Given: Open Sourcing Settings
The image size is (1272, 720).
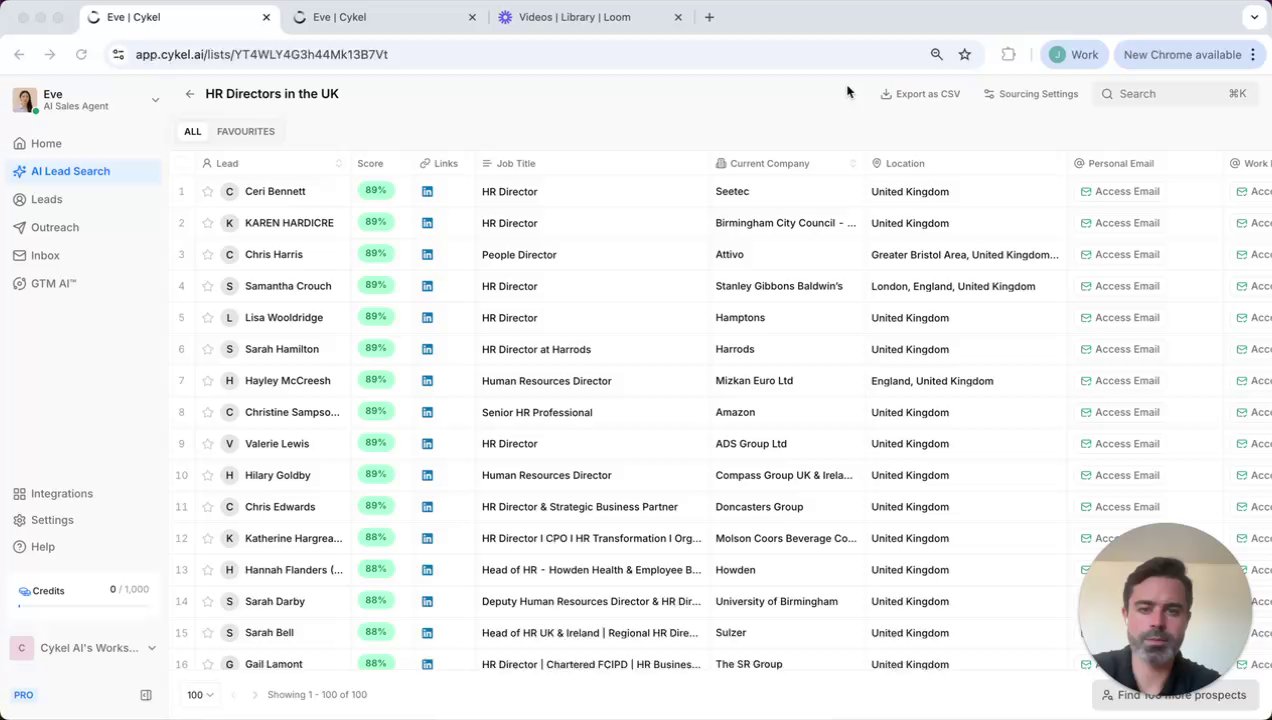Looking at the screenshot, I should [1031, 94].
